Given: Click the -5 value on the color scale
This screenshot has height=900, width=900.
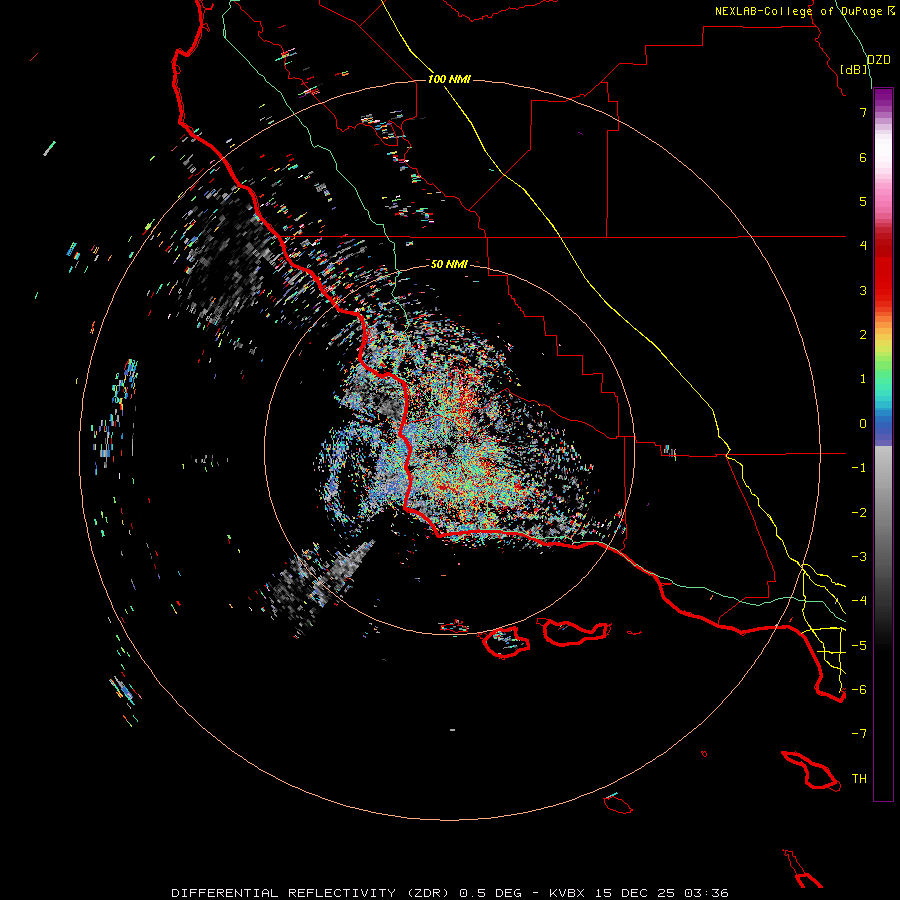Looking at the screenshot, I should [x=859, y=646].
